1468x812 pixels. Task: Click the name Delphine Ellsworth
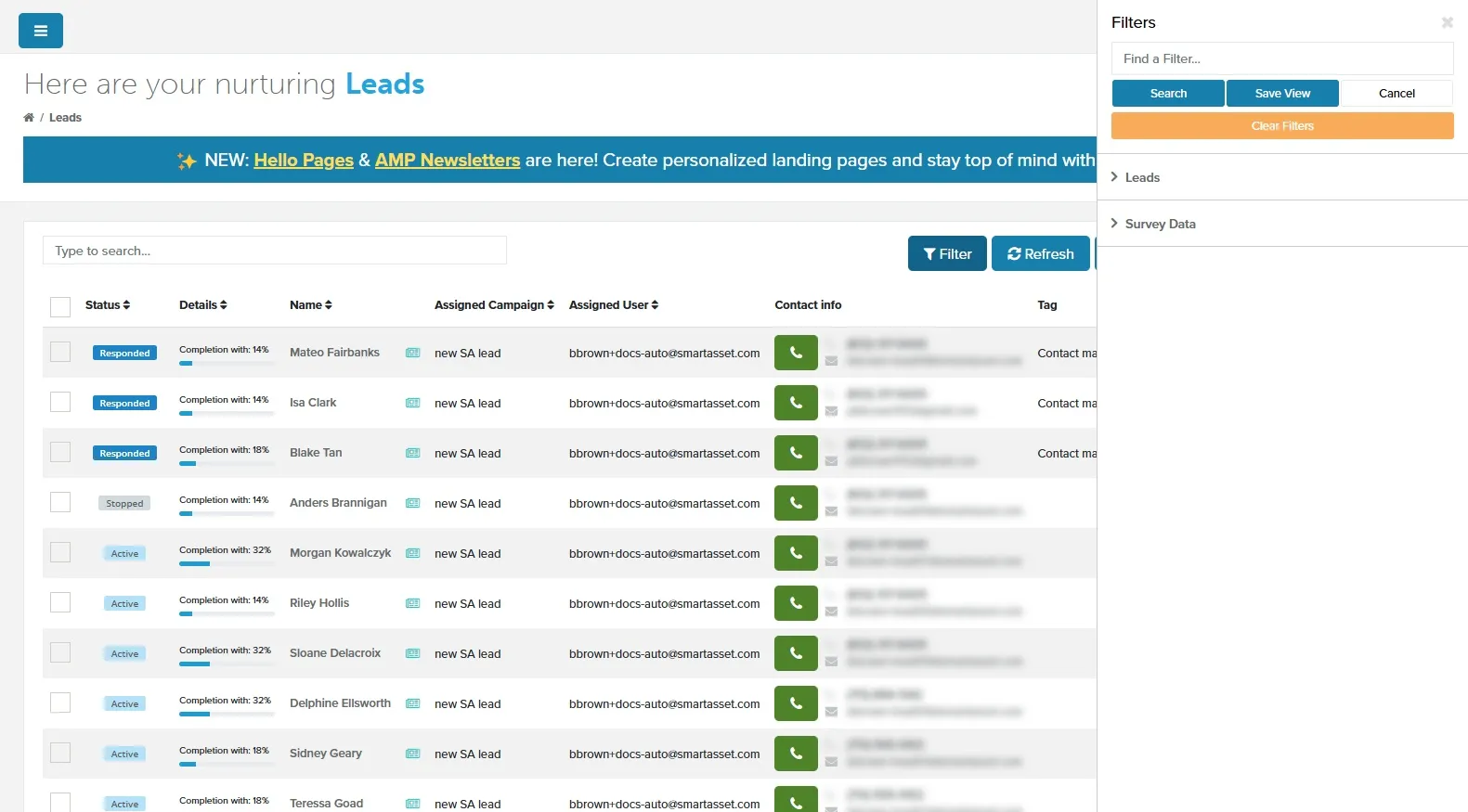(340, 703)
